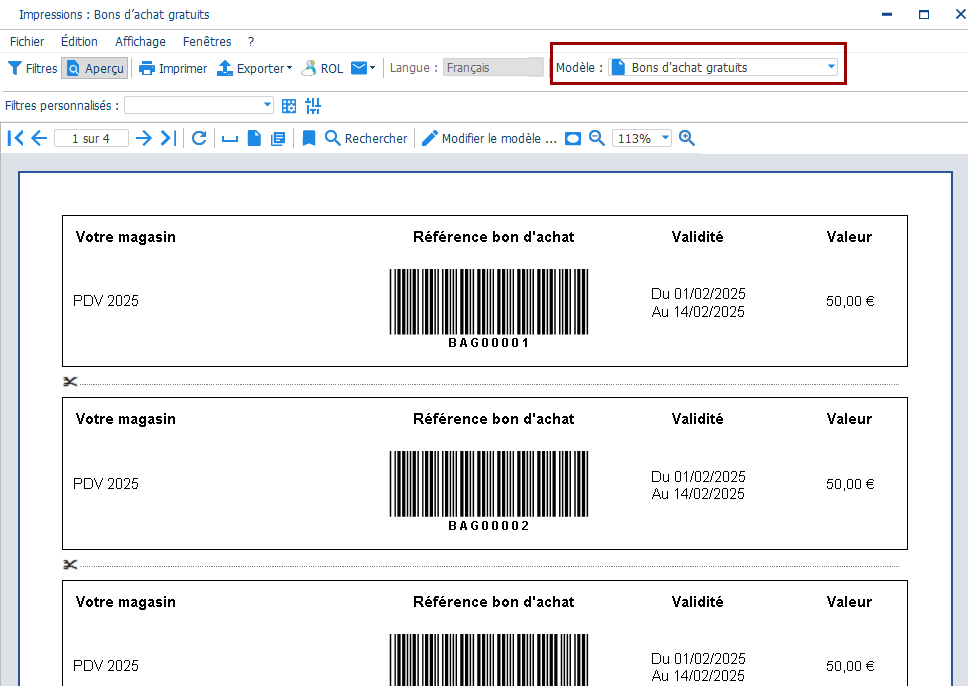Click the page field showing 1 sur 4
968x686 pixels.
[91, 138]
